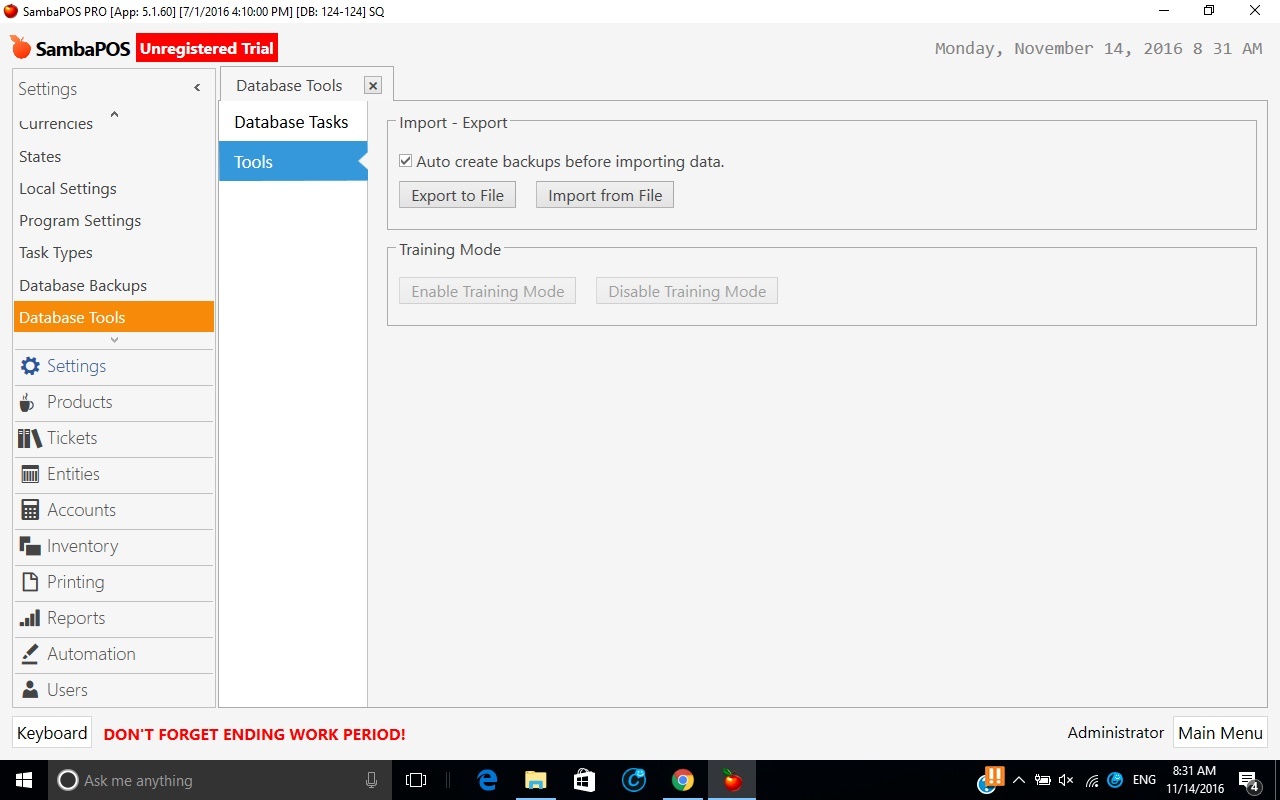Click the Administrator user label
The width and height of the screenshot is (1280, 800).
[x=1115, y=733]
